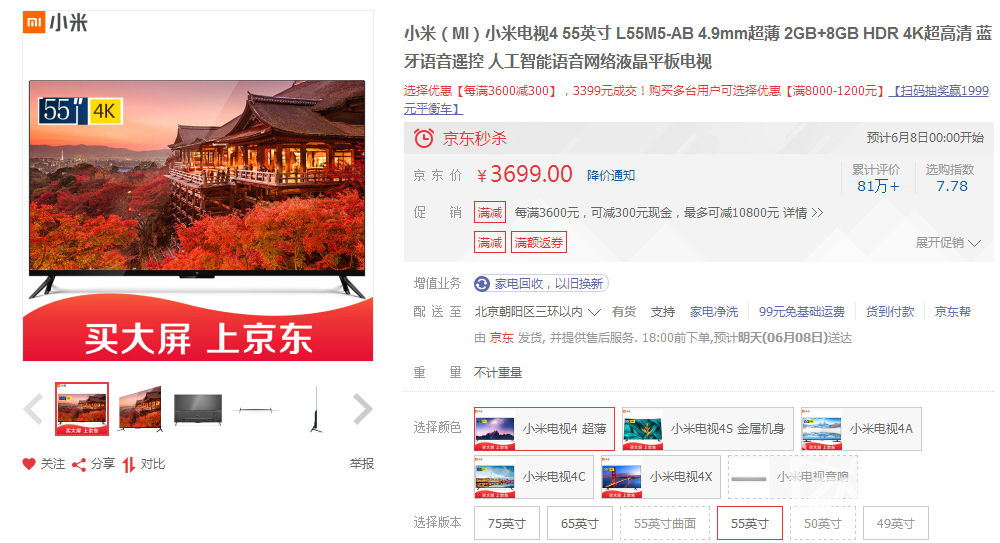The height and width of the screenshot is (543, 1000).
Task: Select the 小米电视4S 金属机身 option
Action: (x=708, y=429)
